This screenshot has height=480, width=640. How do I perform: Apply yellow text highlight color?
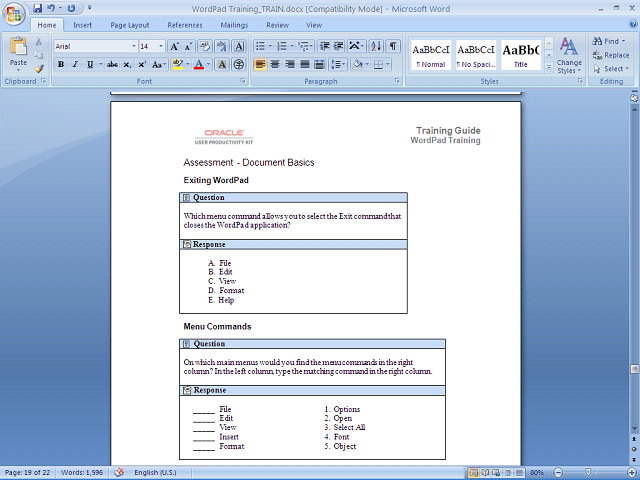tap(178, 64)
